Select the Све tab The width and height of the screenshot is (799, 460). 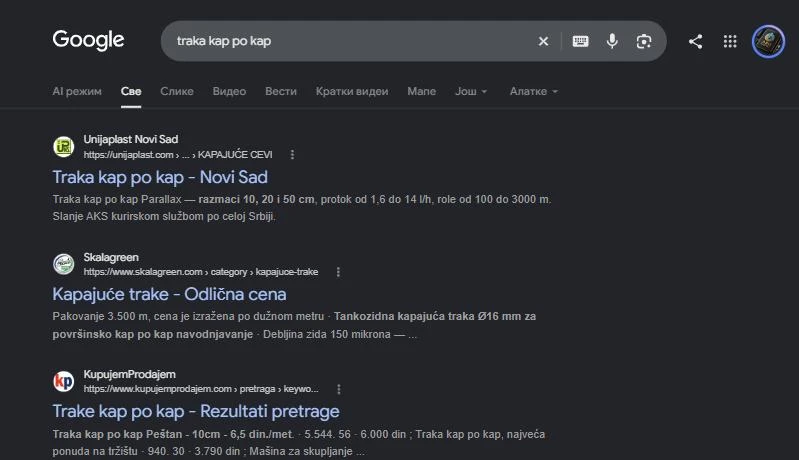coord(131,91)
